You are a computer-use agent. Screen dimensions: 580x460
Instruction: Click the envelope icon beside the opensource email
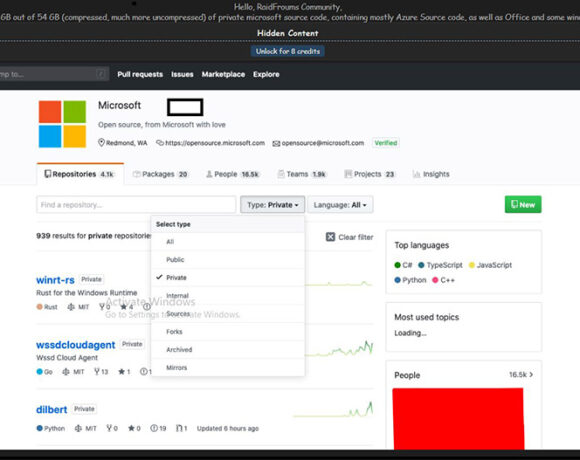coord(276,143)
